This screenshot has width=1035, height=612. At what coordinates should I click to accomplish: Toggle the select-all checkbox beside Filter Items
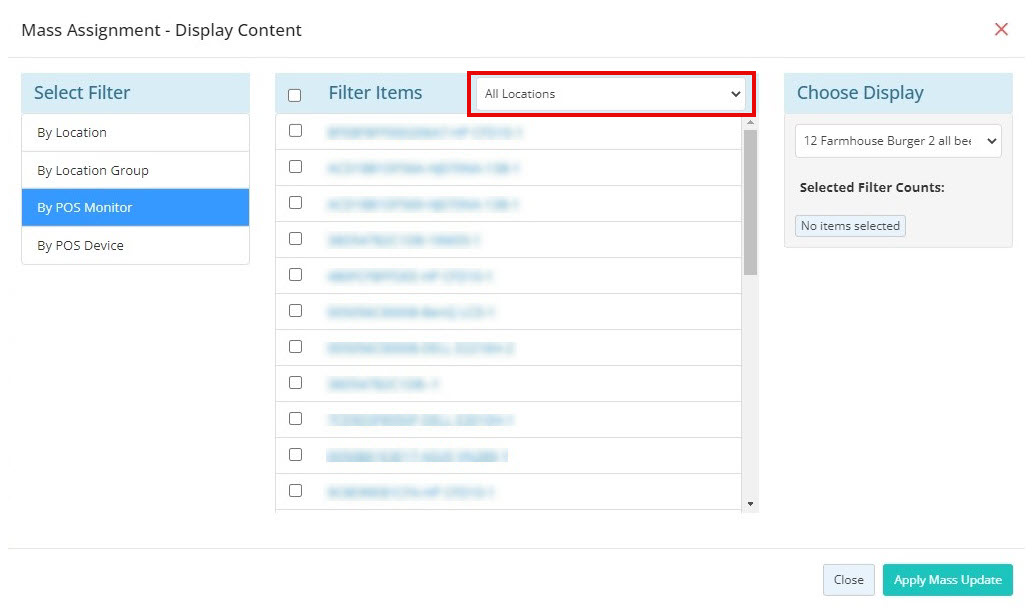click(x=294, y=95)
